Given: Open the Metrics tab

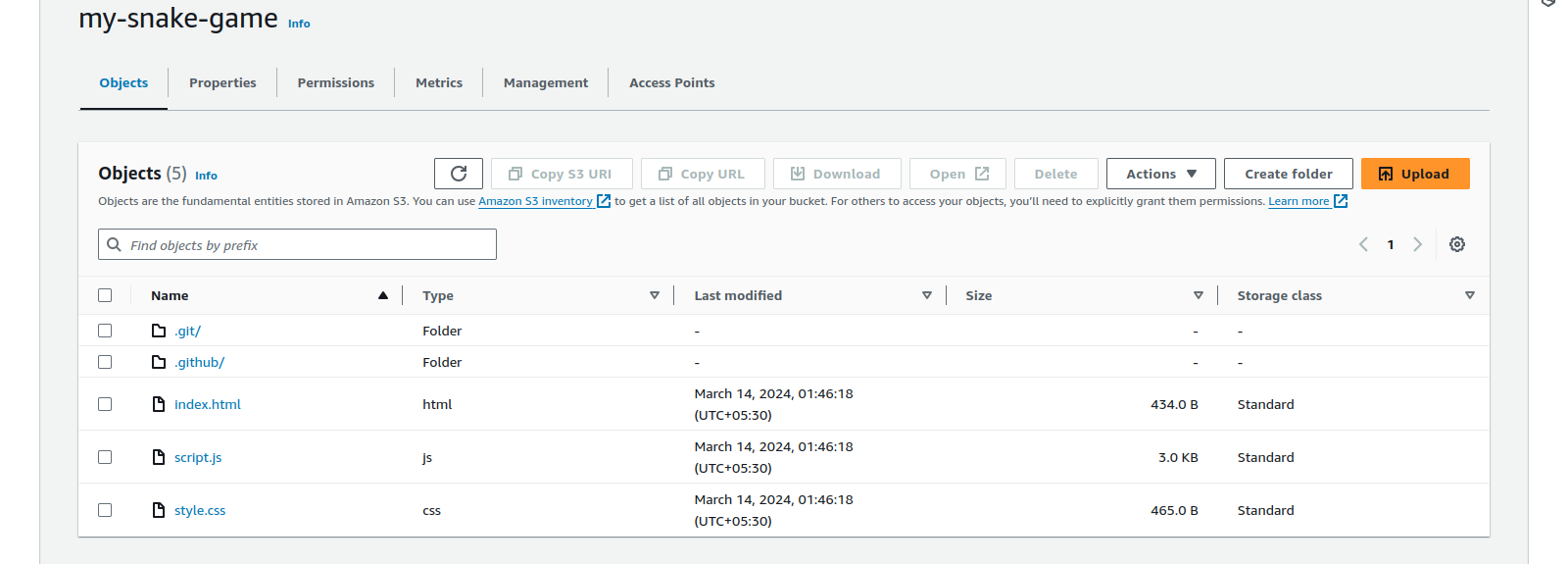Looking at the screenshot, I should click(439, 83).
